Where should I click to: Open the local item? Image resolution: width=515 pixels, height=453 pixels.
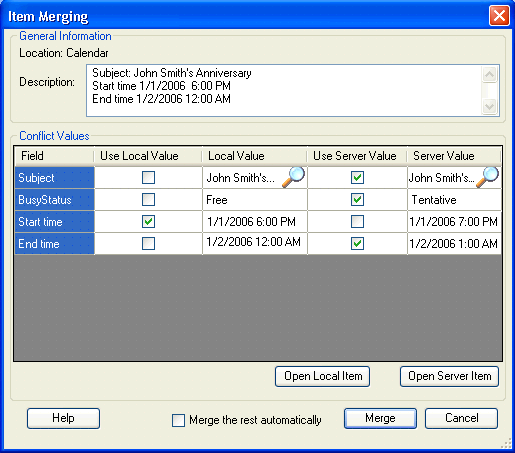[323, 377]
